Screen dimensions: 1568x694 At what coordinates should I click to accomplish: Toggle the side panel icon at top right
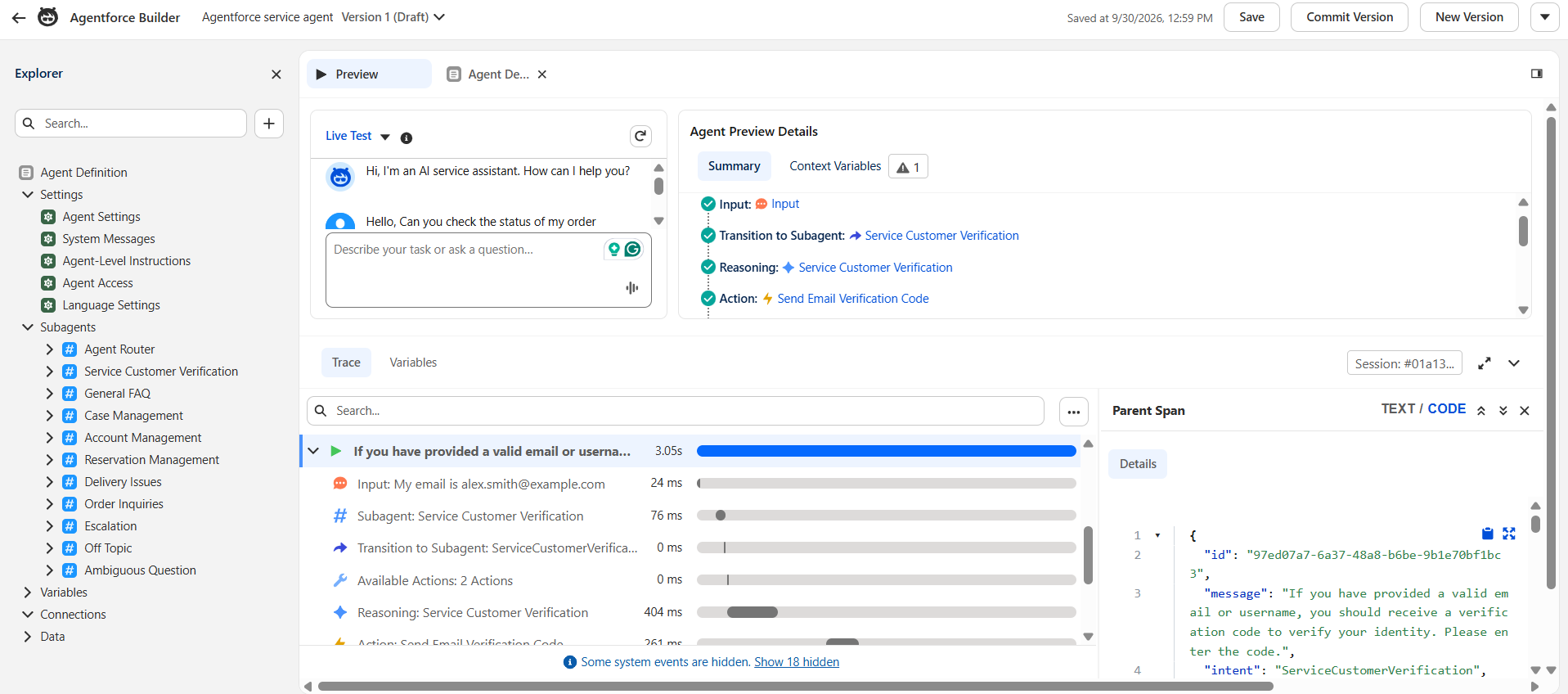(1536, 74)
